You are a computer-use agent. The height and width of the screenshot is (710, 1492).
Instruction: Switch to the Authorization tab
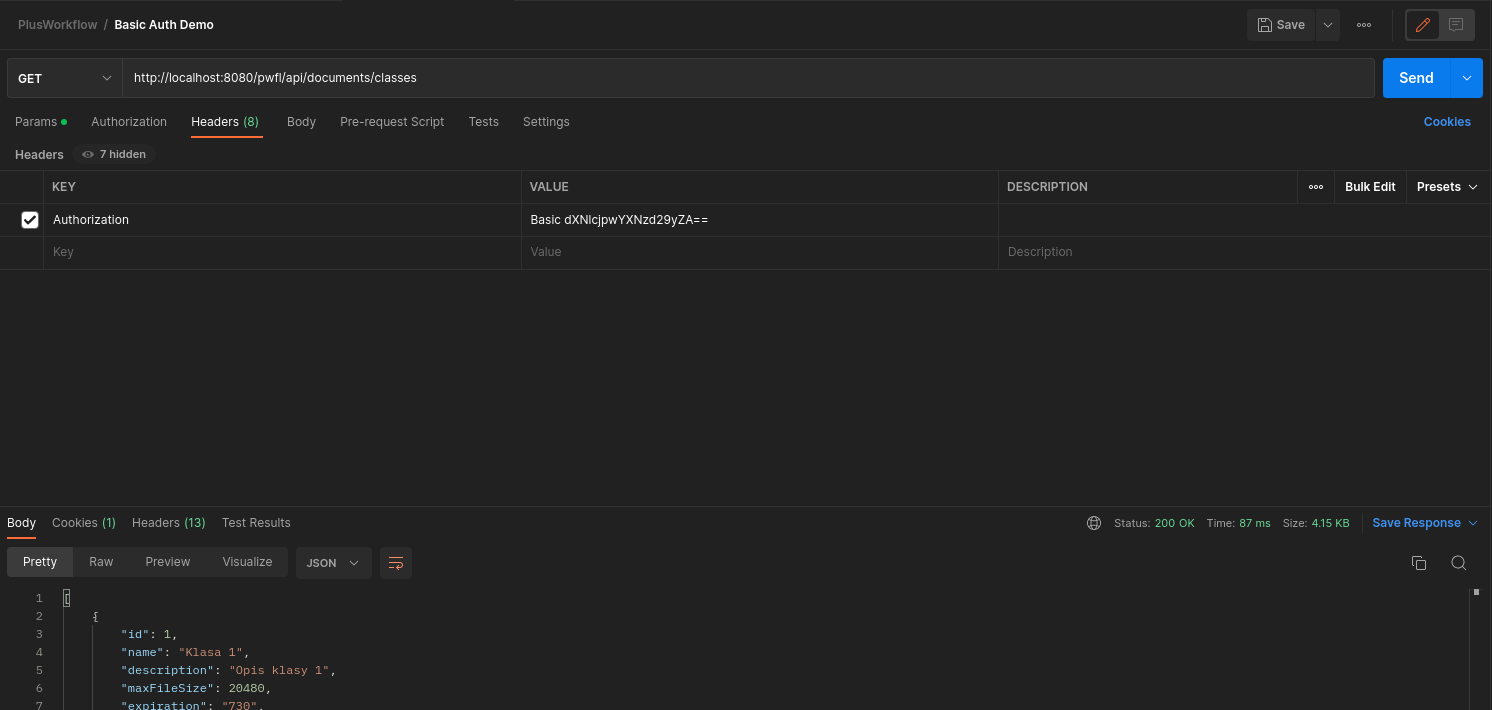click(129, 122)
